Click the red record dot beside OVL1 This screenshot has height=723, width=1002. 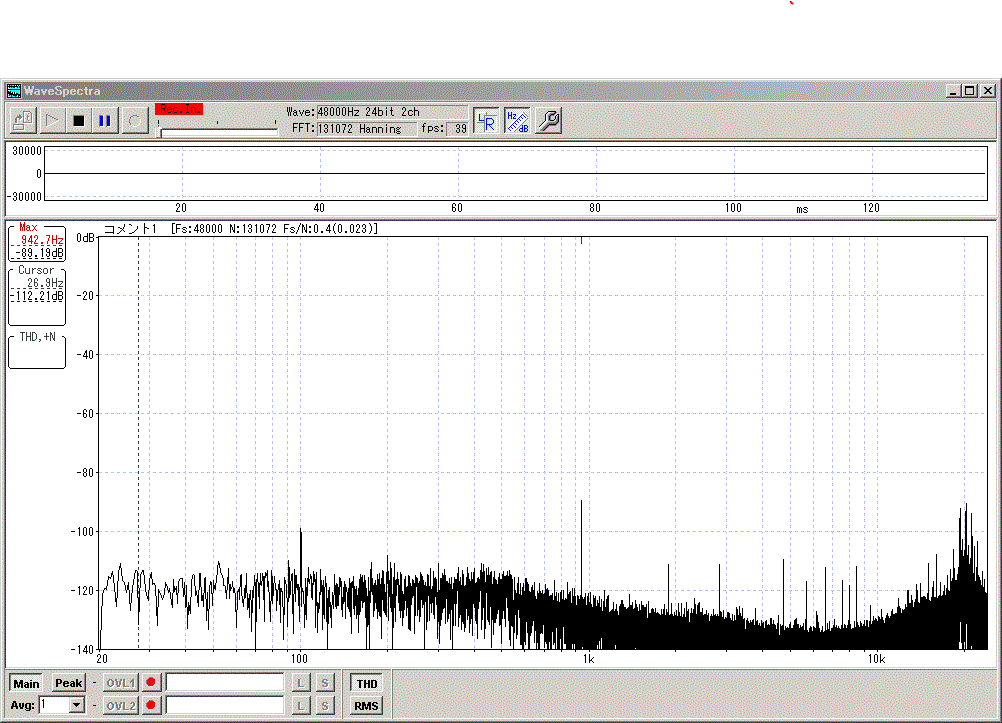(x=151, y=682)
